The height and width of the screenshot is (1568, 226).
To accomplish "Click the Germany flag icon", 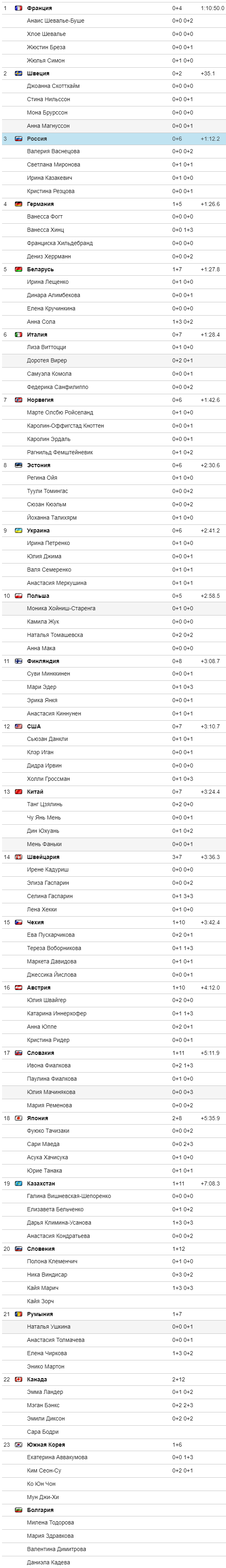I will pyautogui.click(x=18, y=204).
